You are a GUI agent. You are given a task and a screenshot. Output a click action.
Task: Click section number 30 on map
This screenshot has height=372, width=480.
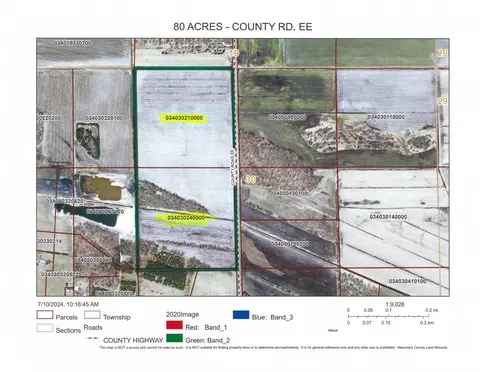[251, 179]
